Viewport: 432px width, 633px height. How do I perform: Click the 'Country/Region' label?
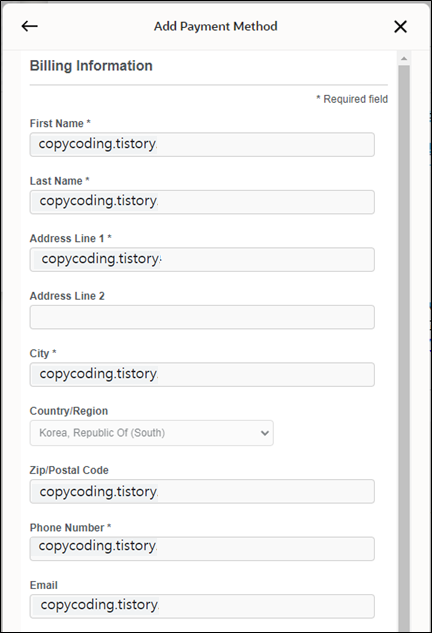point(69,411)
